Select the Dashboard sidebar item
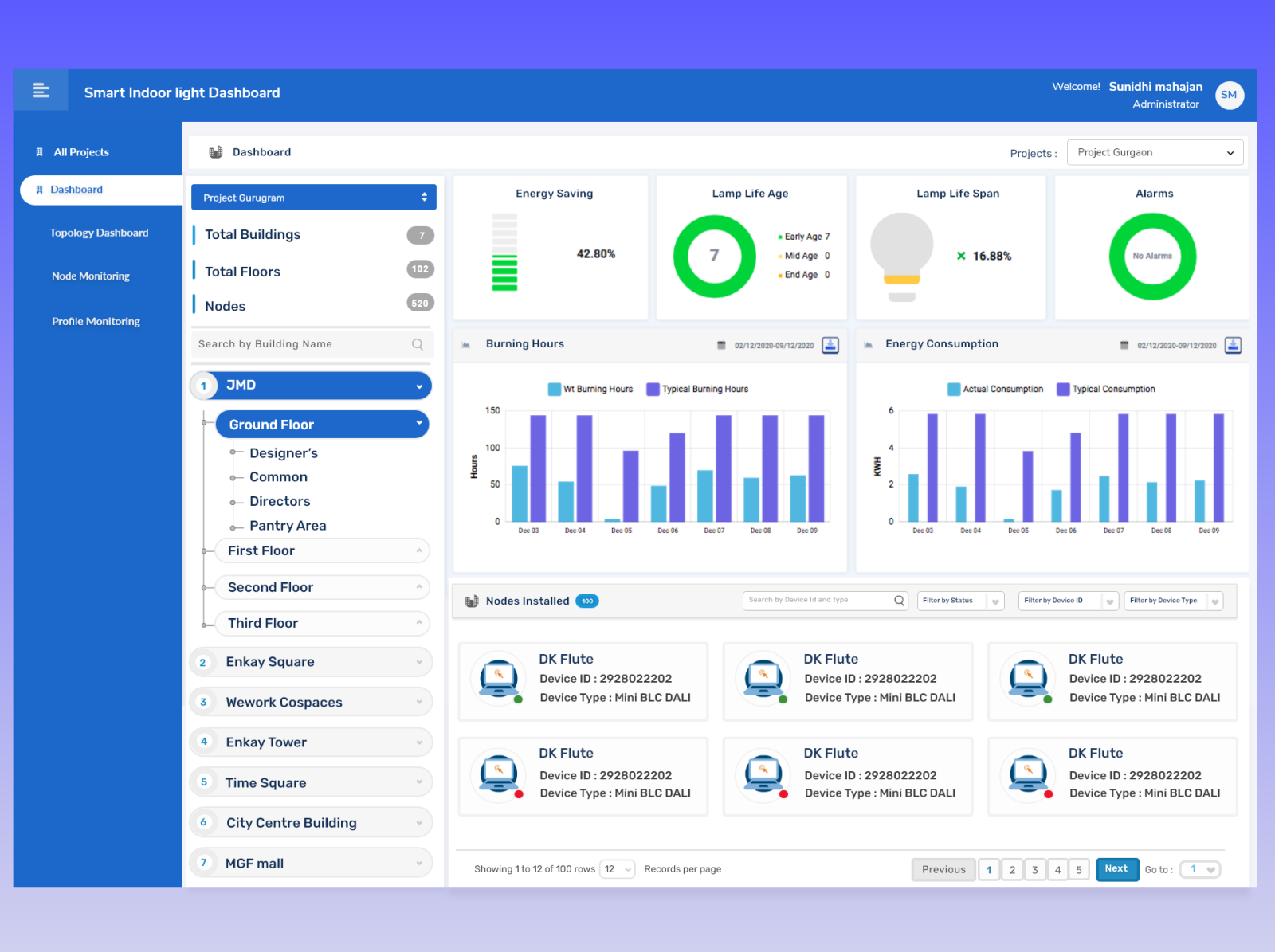Image resolution: width=1275 pixels, height=952 pixels. point(101,190)
